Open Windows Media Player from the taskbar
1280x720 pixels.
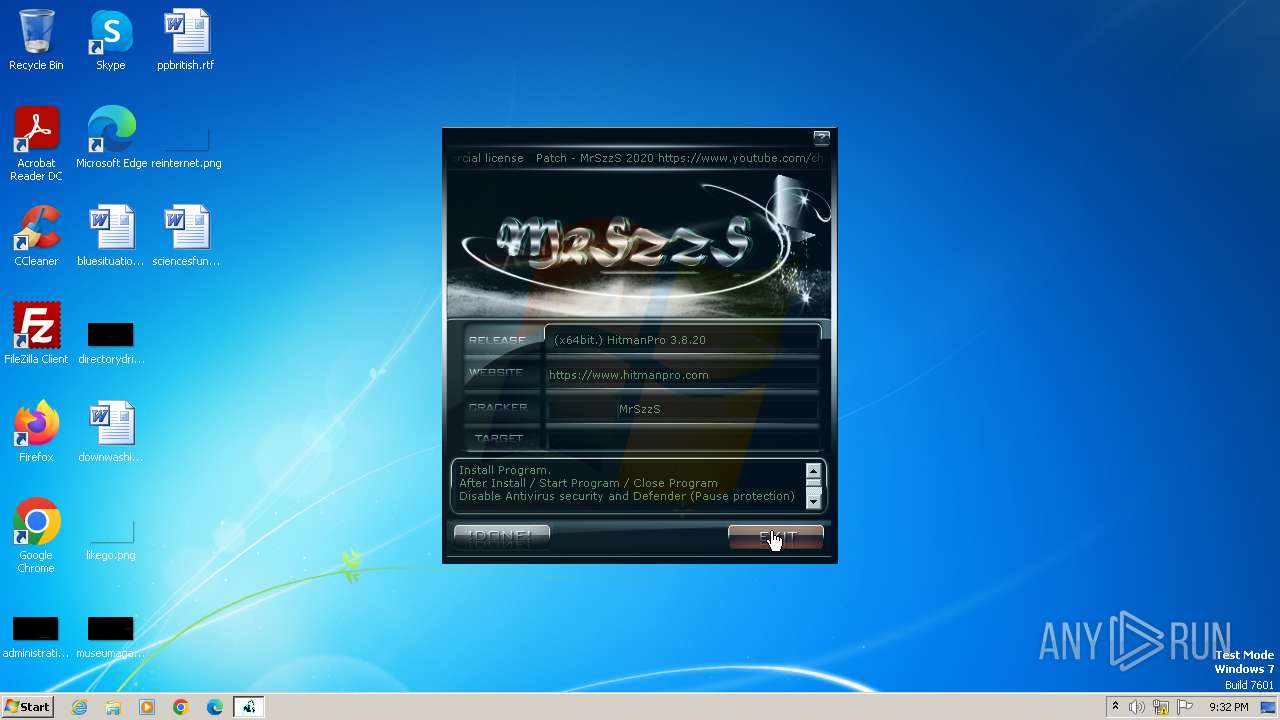coord(147,707)
